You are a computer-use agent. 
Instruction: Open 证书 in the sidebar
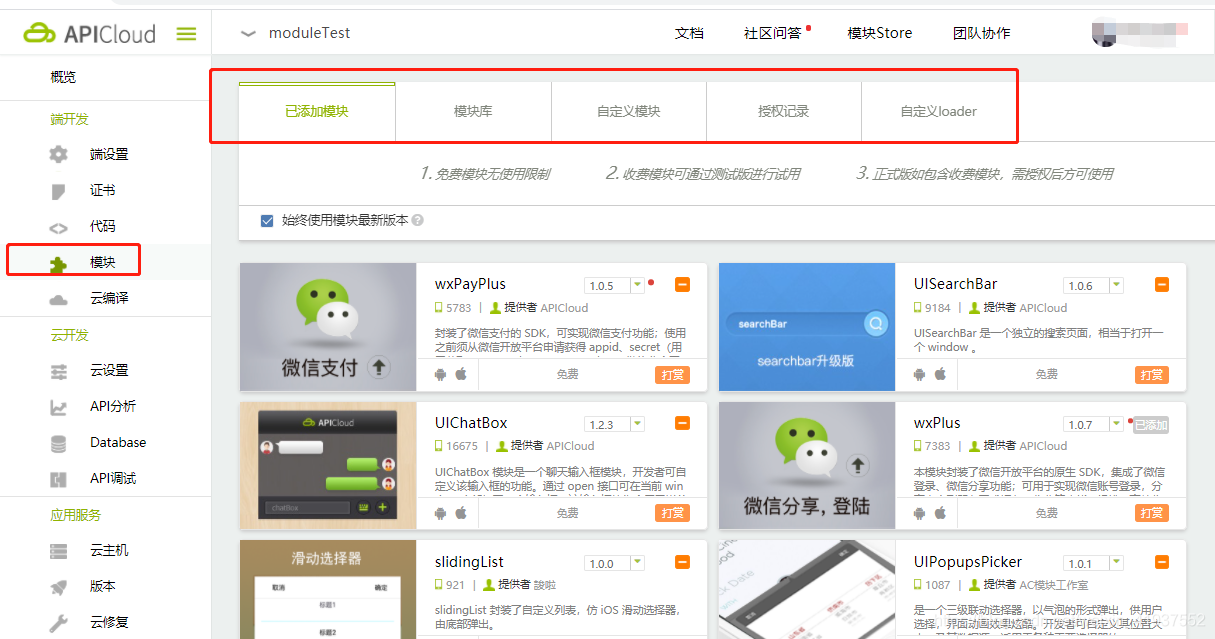tap(102, 190)
